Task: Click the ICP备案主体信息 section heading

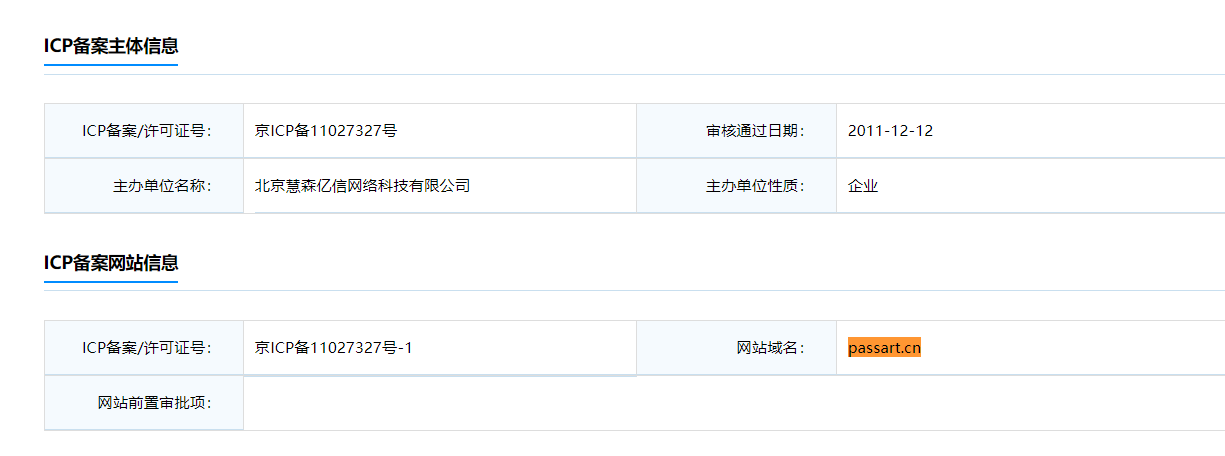Action: (111, 46)
